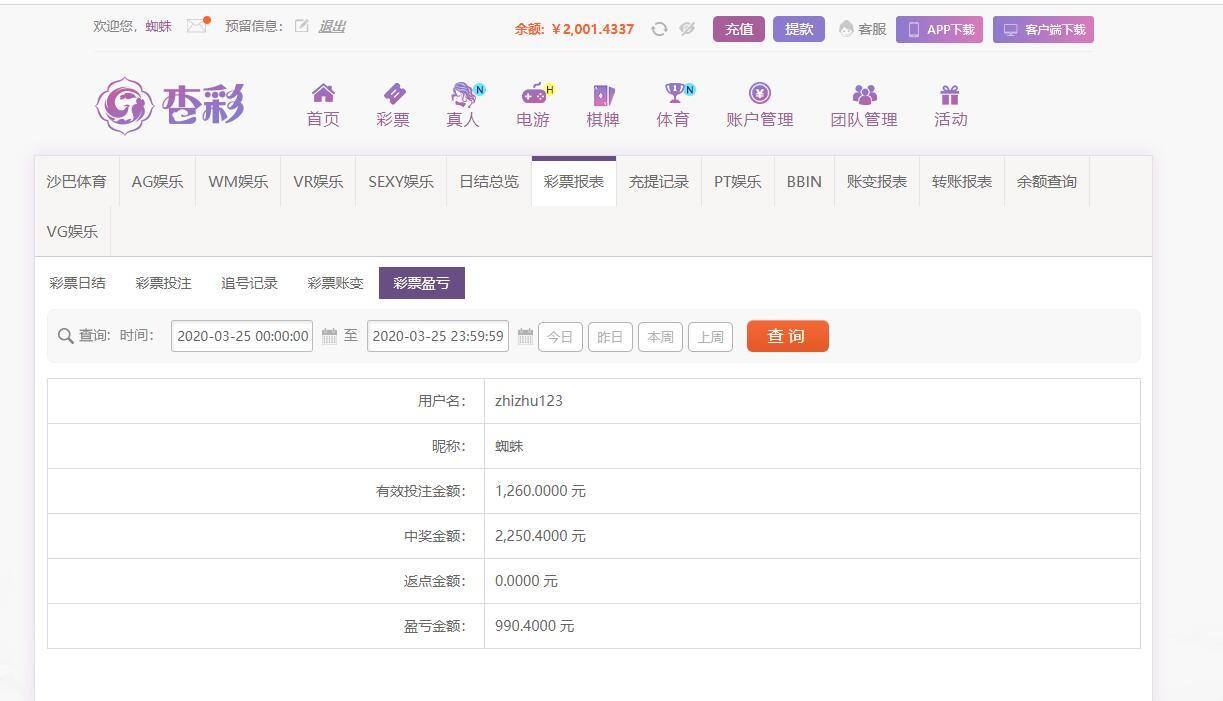Focus the start time input field

tap(242, 336)
